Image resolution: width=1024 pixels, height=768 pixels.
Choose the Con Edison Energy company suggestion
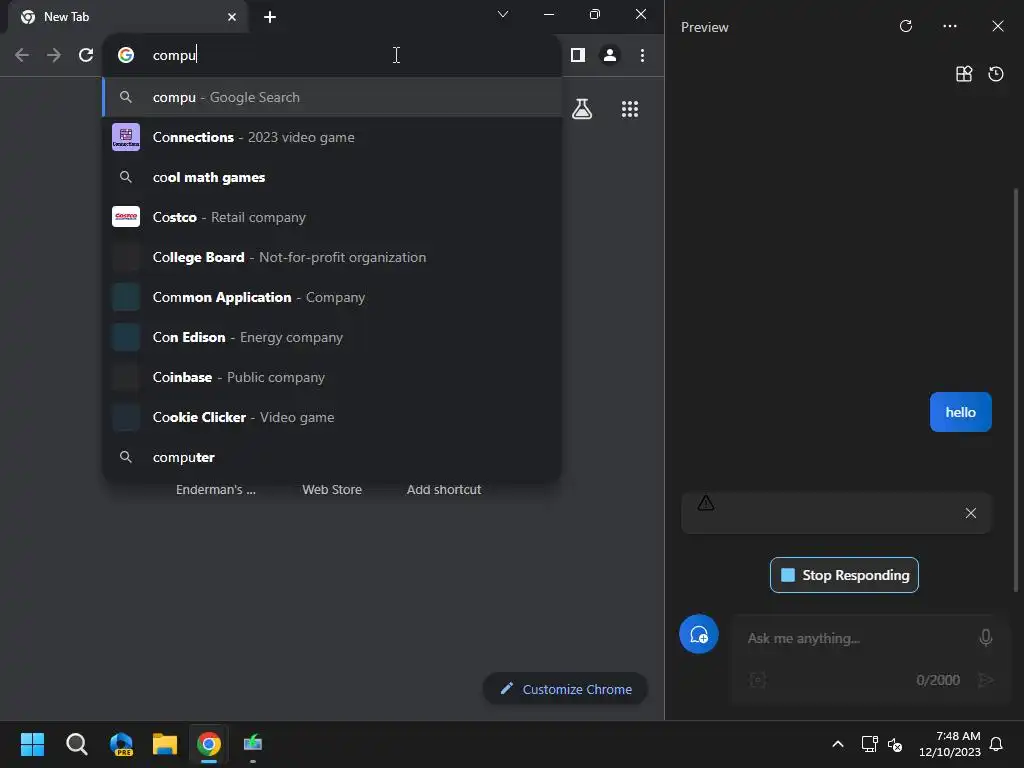point(332,337)
